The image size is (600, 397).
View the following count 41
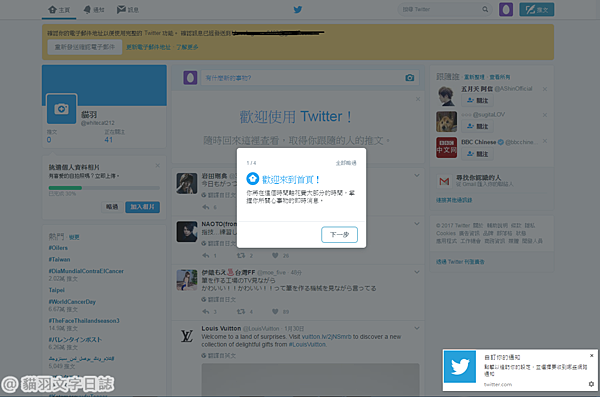109,140
